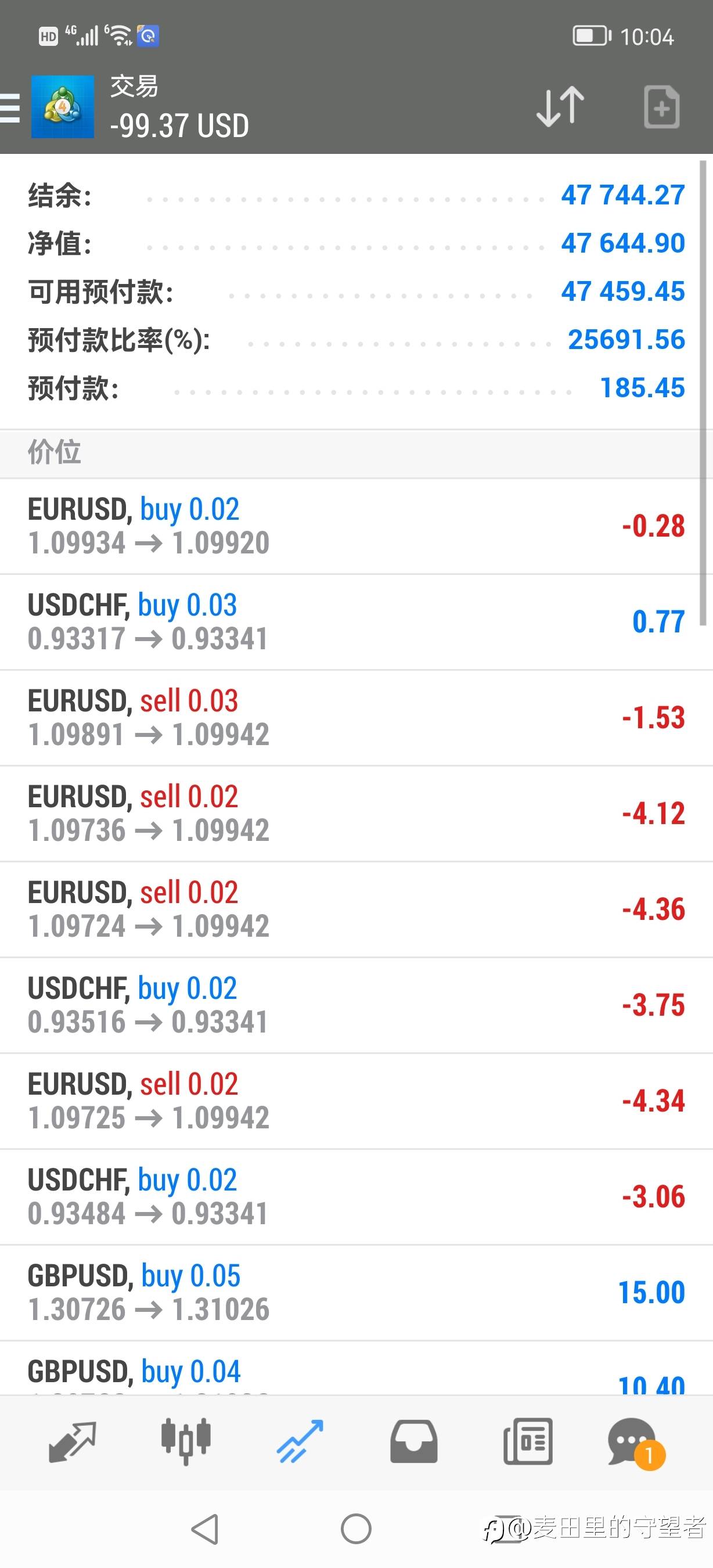Select the EURUSD buy 0.02 position
The image size is (713, 1568).
point(356,526)
